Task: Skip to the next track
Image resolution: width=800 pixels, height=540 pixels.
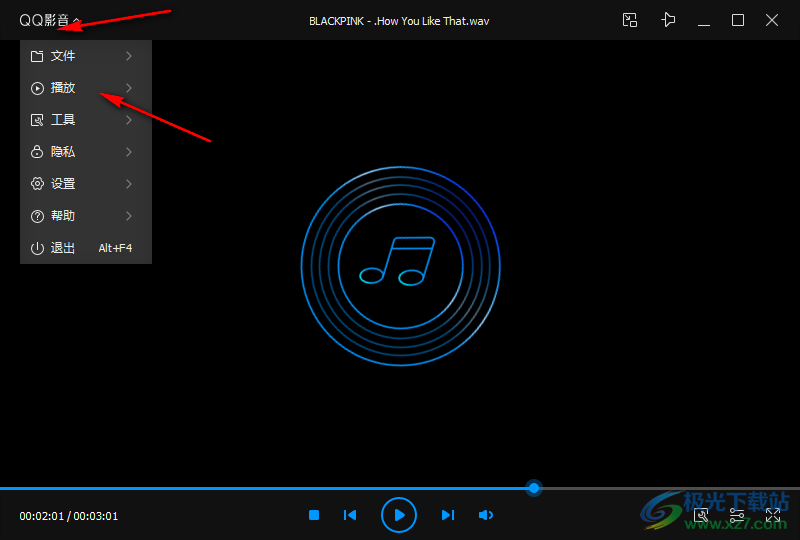Action: pos(447,515)
